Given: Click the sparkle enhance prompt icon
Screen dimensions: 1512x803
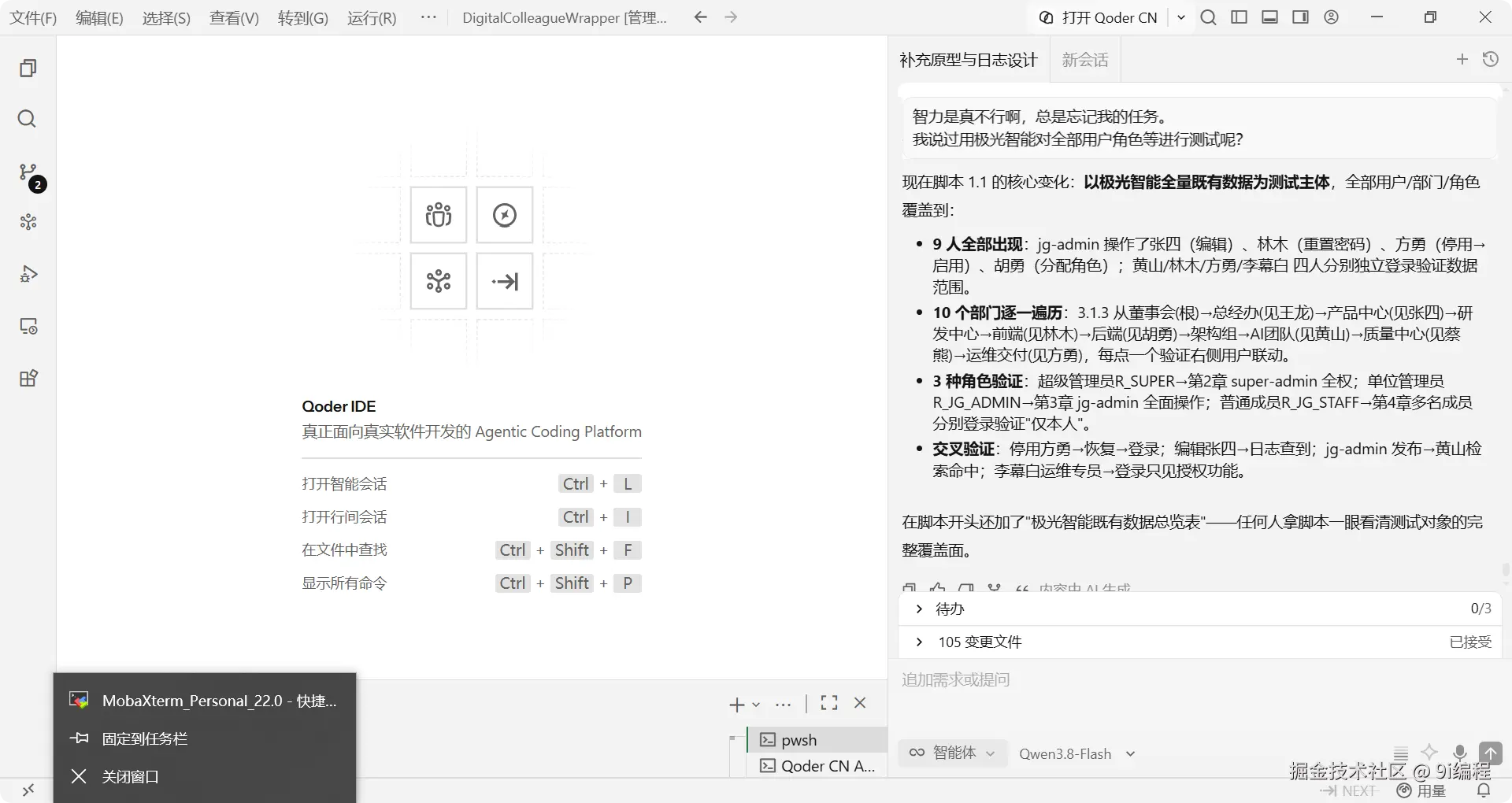Looking at the screenshot, I should [x=1429, y=753].
